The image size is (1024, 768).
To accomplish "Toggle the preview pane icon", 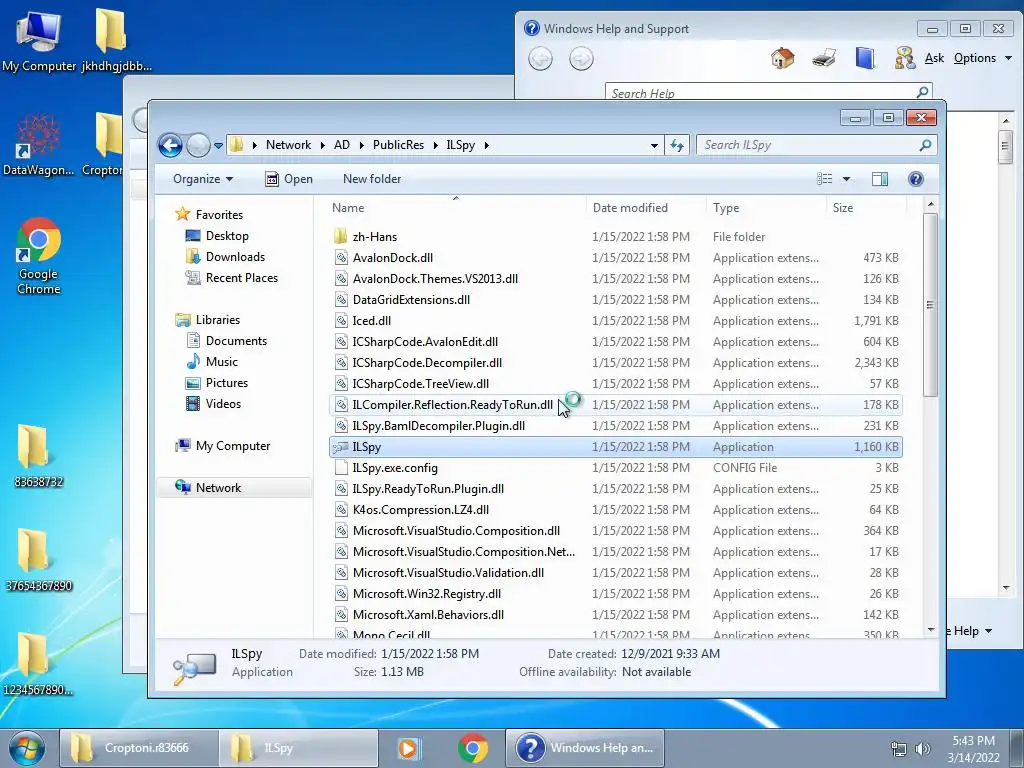I will click(880, 179).
